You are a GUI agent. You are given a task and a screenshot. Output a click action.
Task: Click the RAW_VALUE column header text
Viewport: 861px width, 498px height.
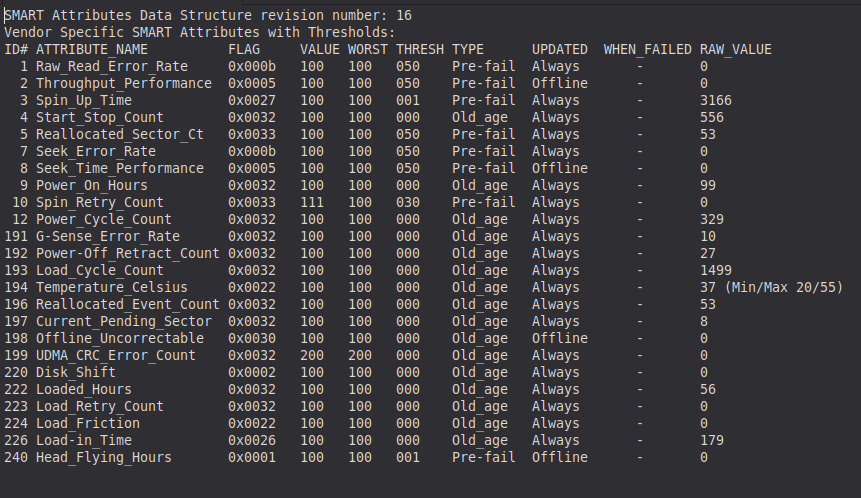[736, 49]
